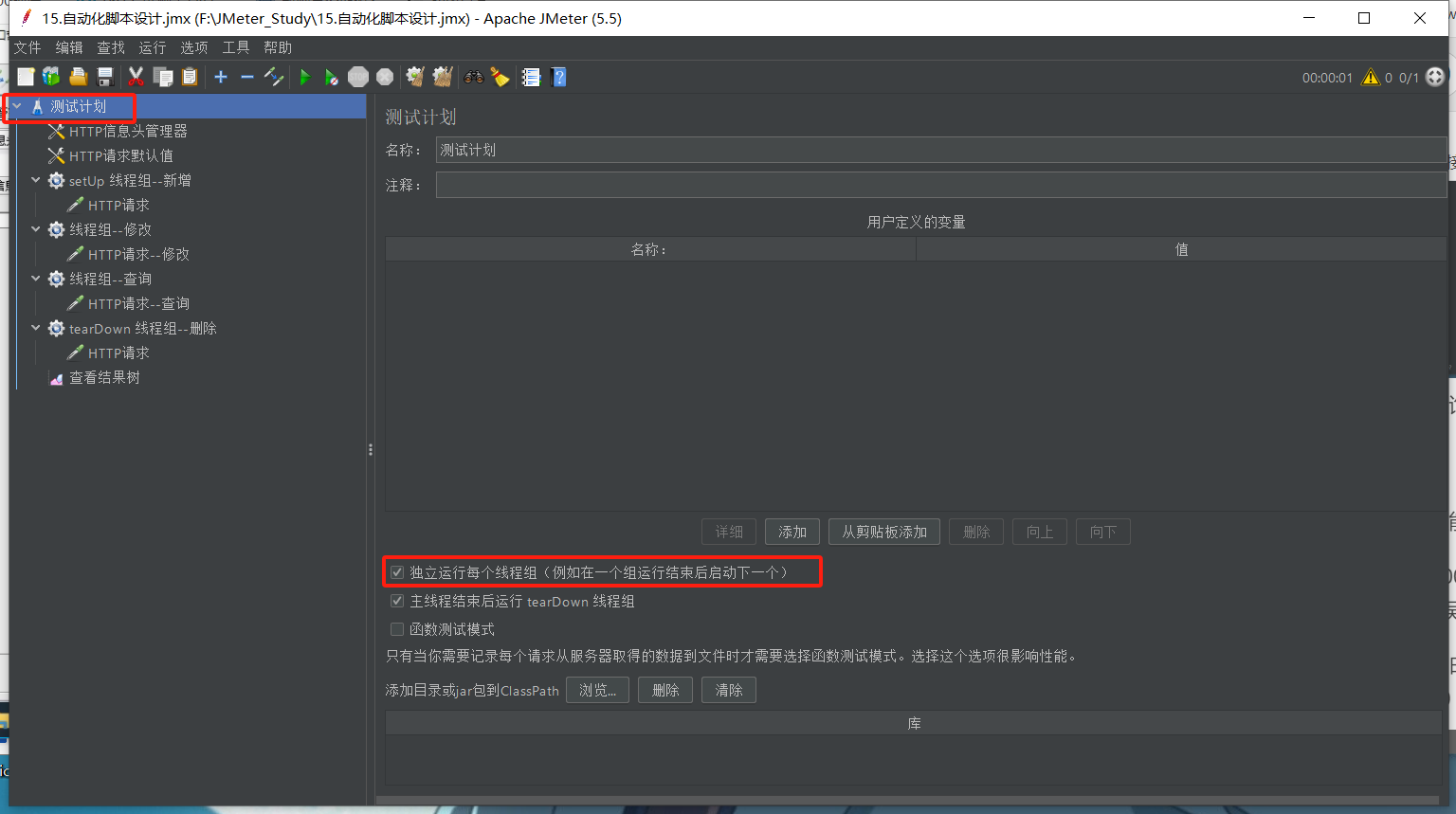This screenshot has height=814, width=1456.
Task: Collapse the 测试计划 root node
Action: (17, 106)
